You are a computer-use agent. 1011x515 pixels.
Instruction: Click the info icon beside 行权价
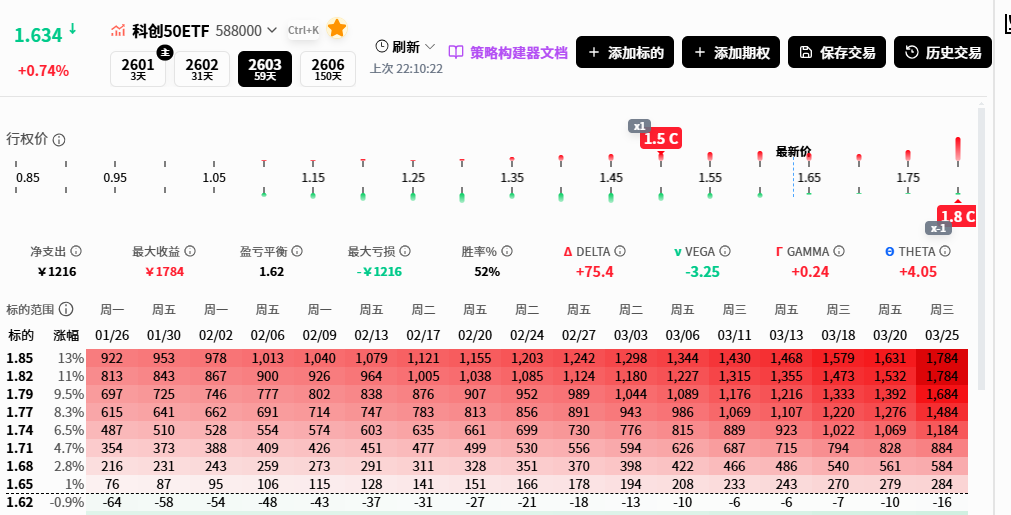pyautogui.click(x=59, y=140)
